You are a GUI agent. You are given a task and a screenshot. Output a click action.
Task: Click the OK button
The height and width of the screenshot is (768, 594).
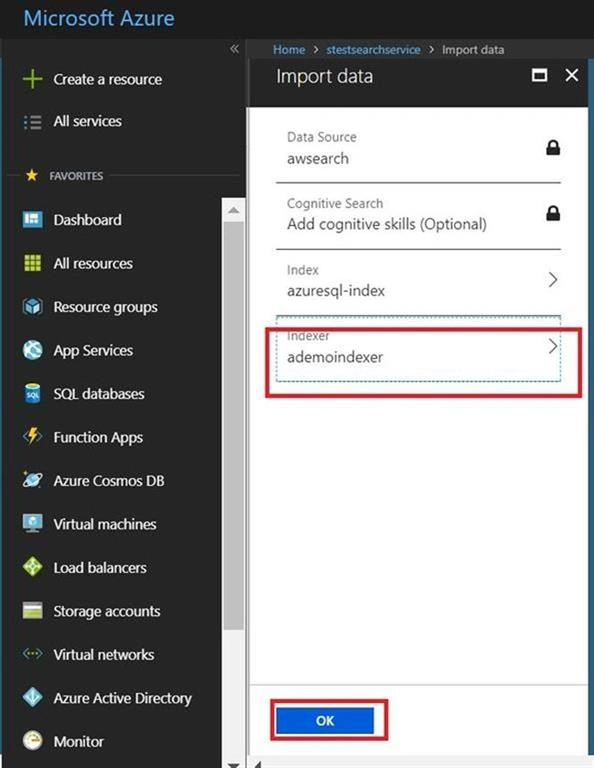(325, 720)
